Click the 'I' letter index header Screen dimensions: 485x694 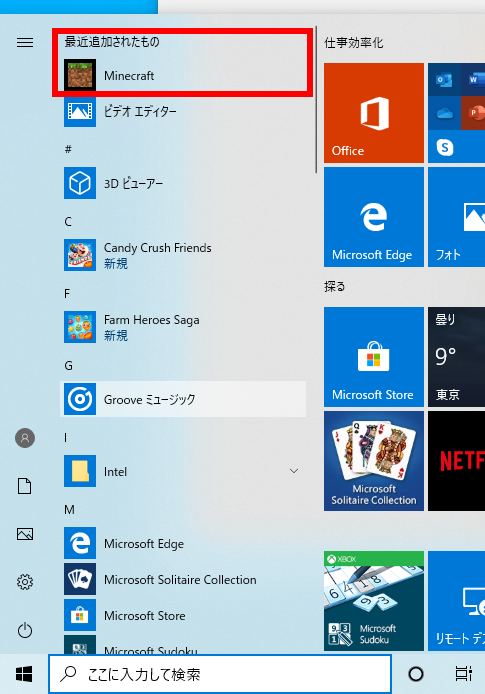[65, 438]
